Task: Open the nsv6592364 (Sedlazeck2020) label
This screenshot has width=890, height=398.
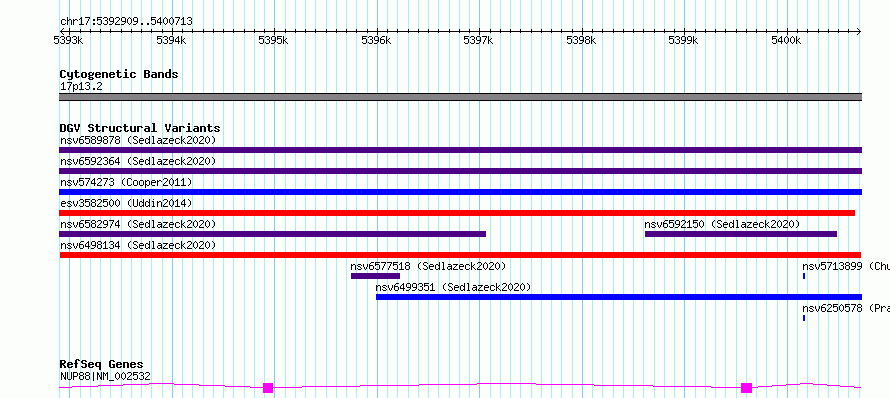Action: (138, 161)
